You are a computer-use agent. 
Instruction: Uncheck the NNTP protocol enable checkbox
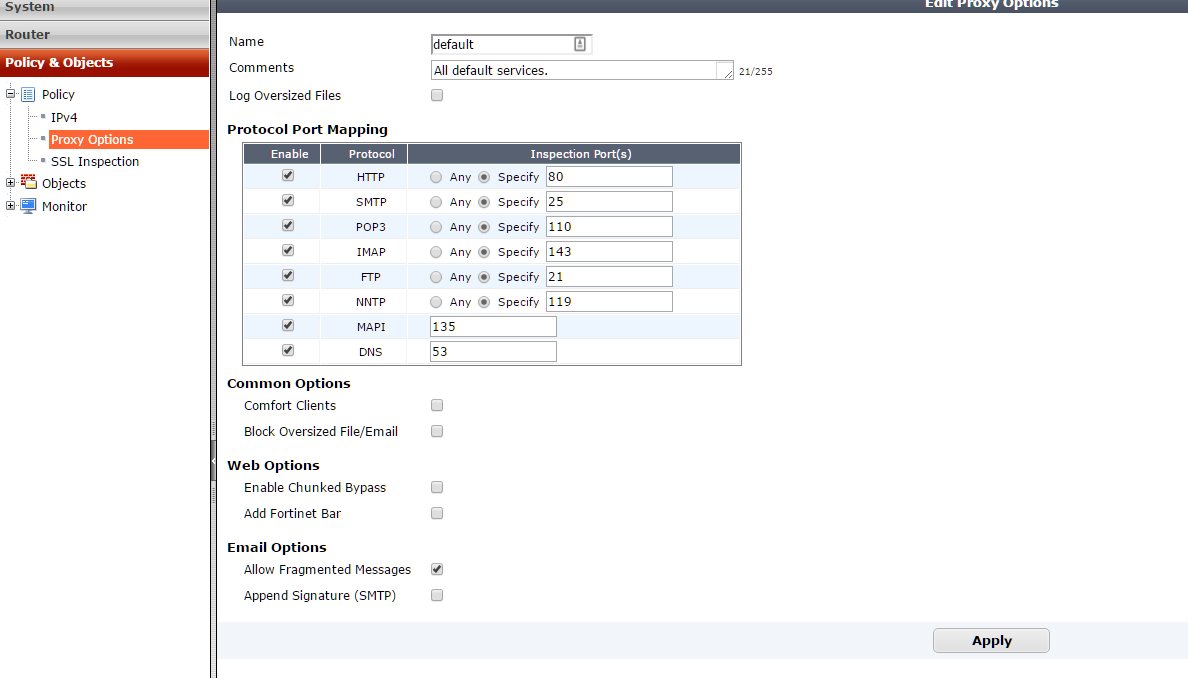click(x=288, y=300)
